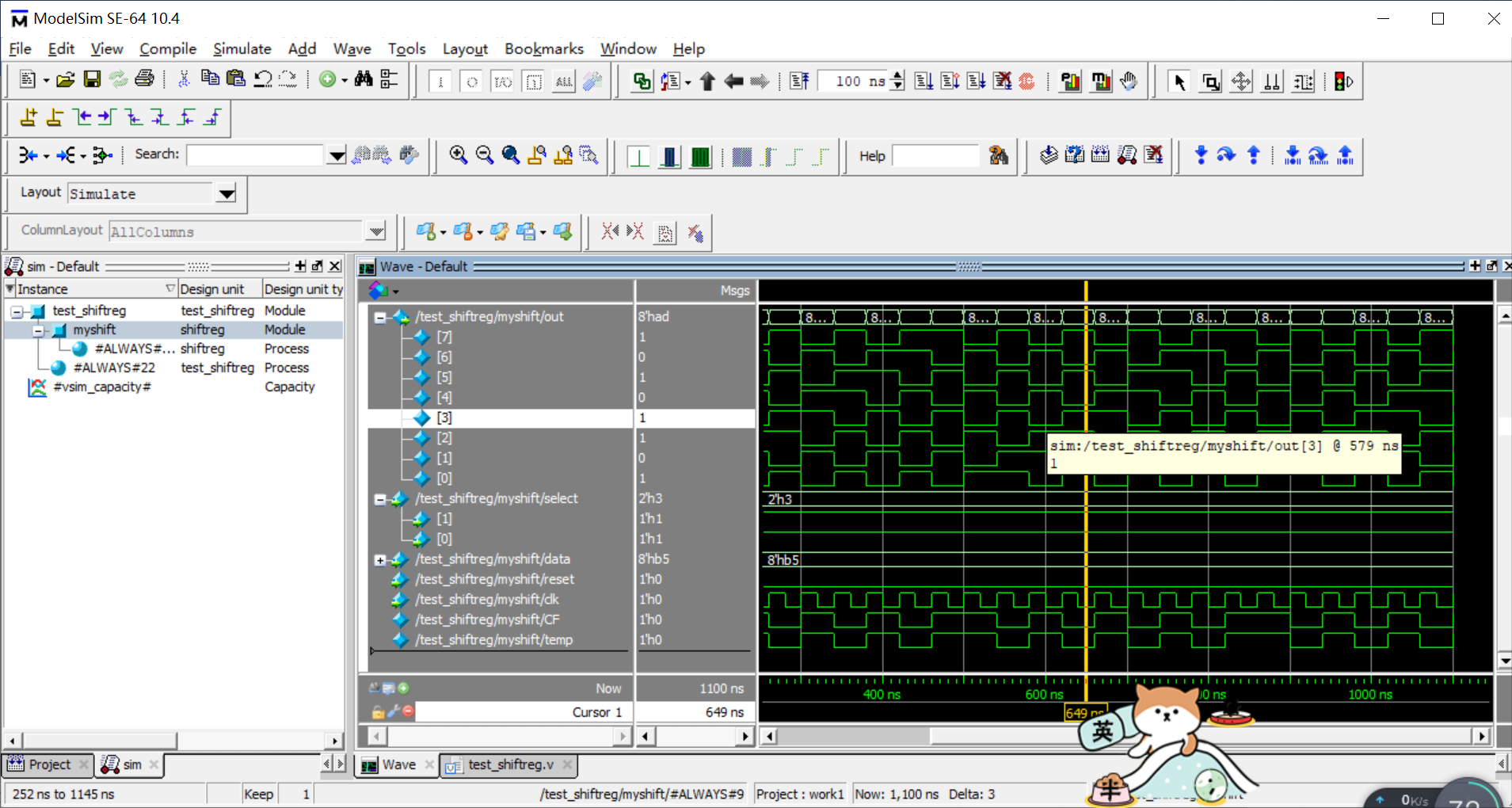1512x808 pixels.
Task: Click the Zoom Out magnifier icon
Action: coord(484,155)
